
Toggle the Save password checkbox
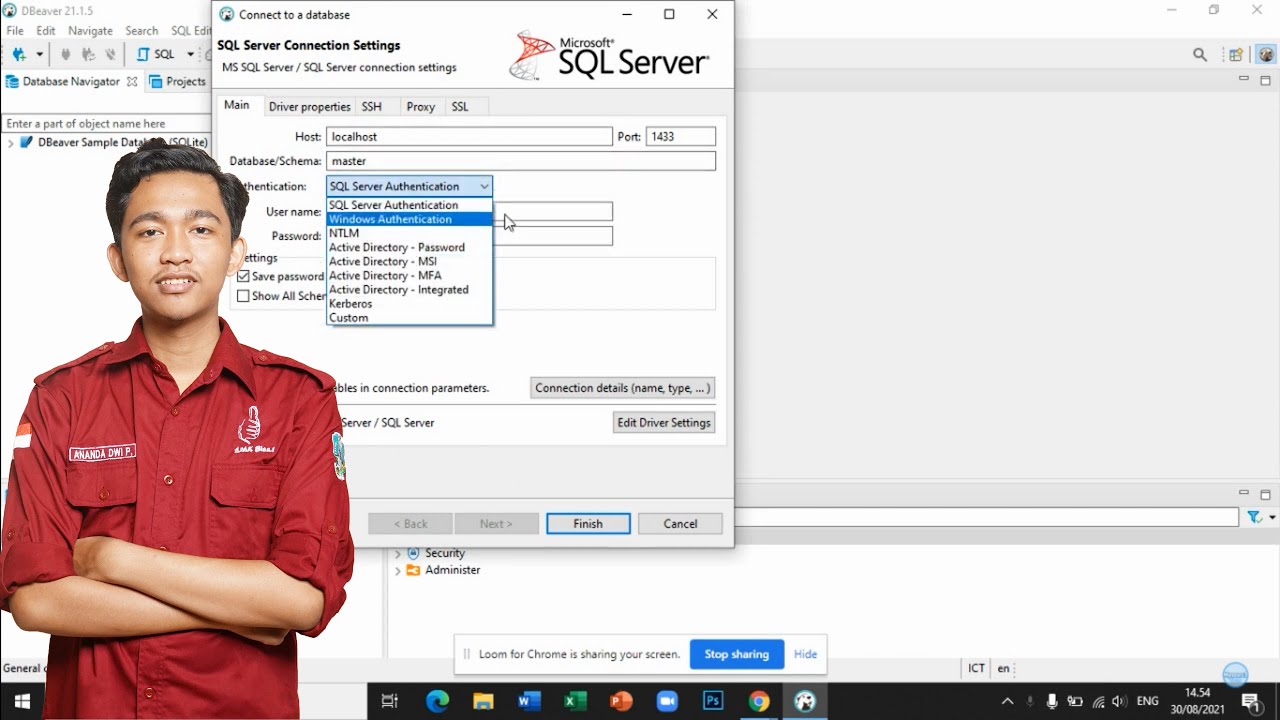coord(243,276)
